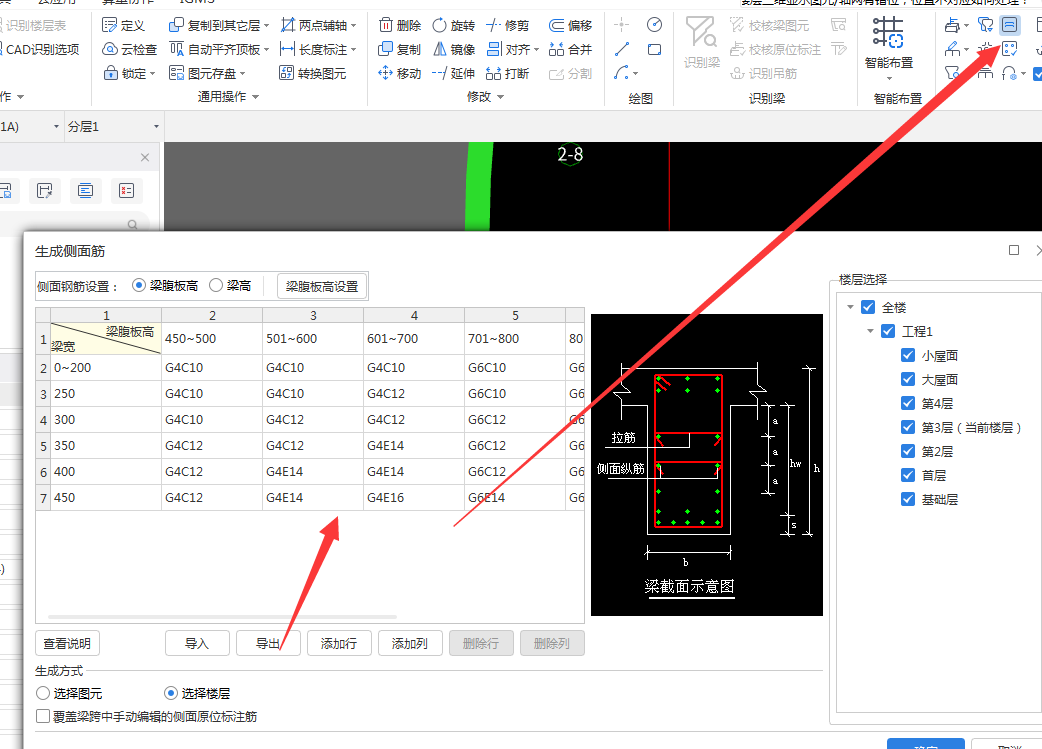The height and width of the screenshot is (749, 1042).
Task: Collapse the 全楼 tree node
Action: [851, 307]
